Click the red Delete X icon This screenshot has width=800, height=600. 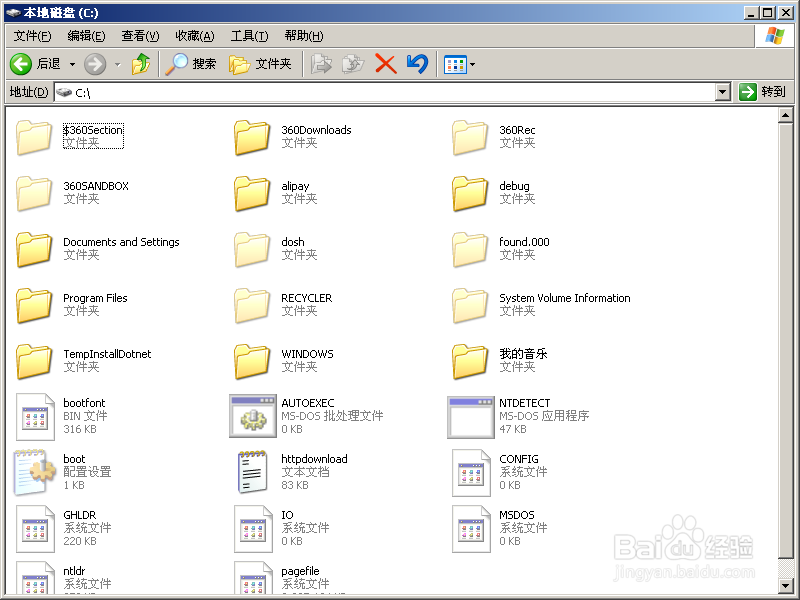(386, 64)
